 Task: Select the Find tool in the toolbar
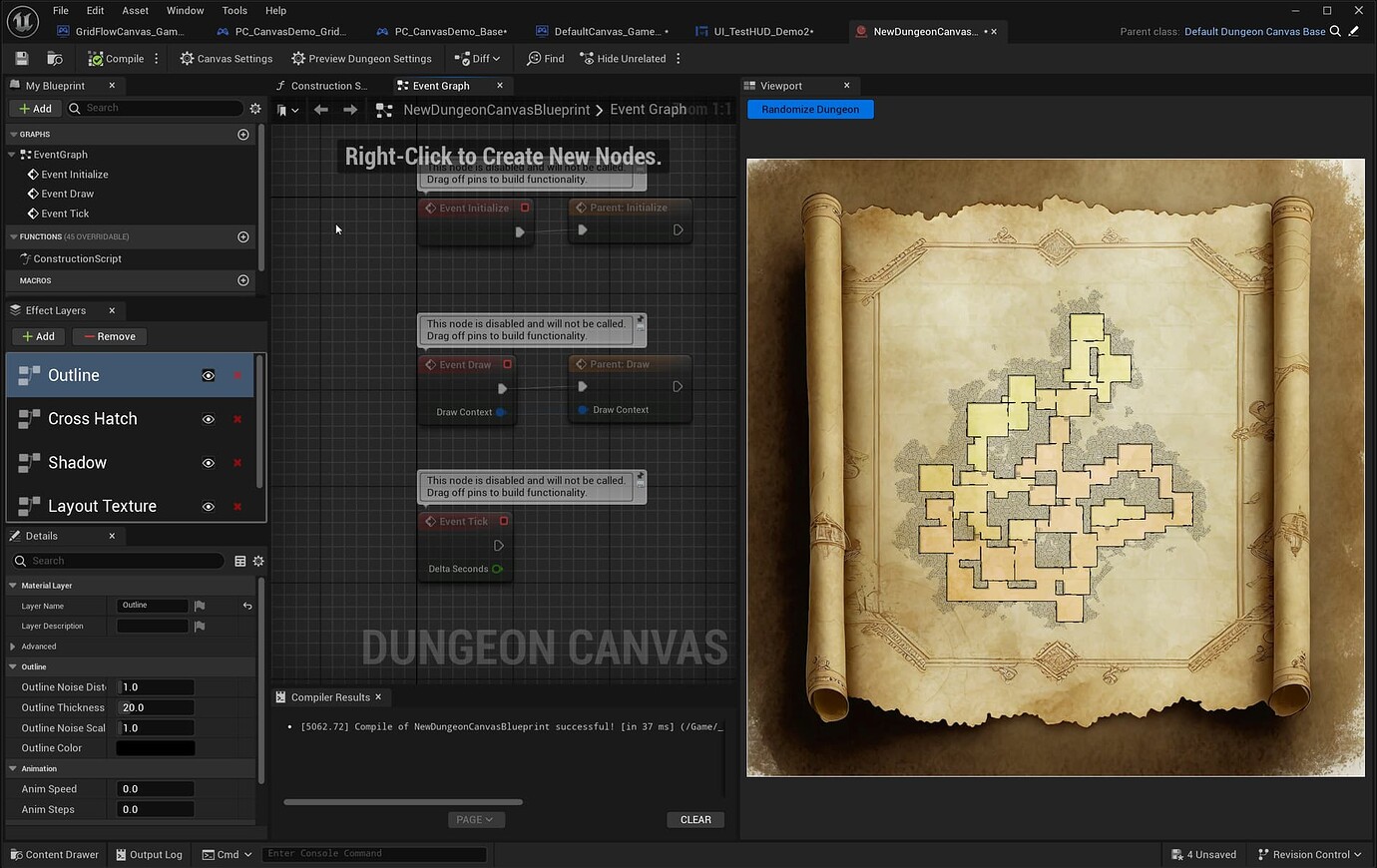(545, 58)
